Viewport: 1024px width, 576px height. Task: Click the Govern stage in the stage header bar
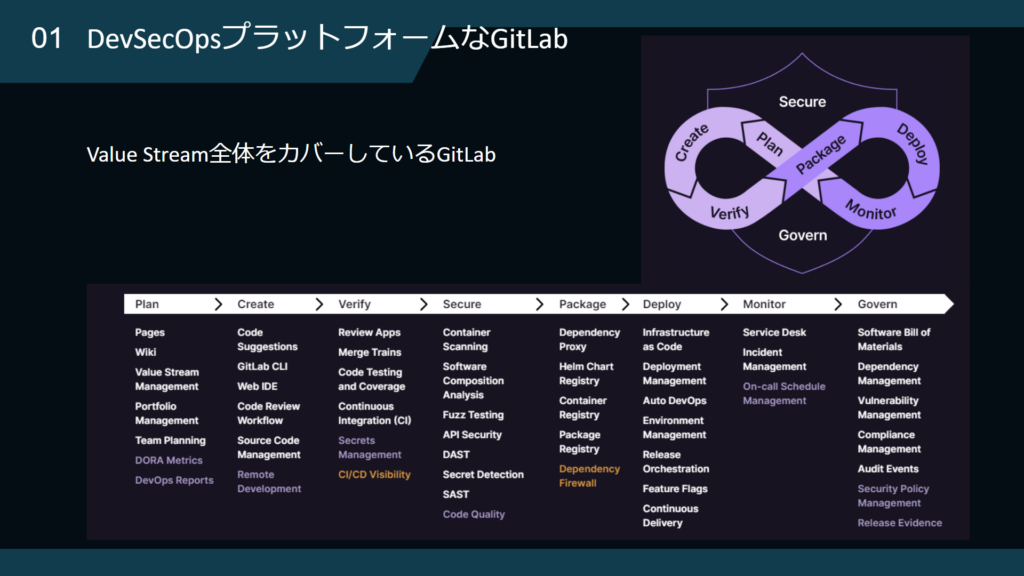(877, 304)
